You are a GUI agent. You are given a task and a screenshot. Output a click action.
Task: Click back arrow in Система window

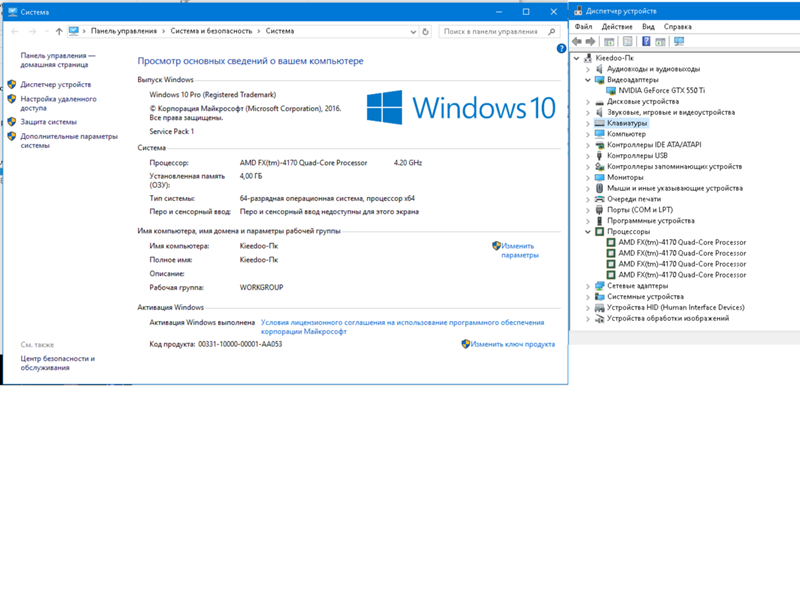point(15,31)
